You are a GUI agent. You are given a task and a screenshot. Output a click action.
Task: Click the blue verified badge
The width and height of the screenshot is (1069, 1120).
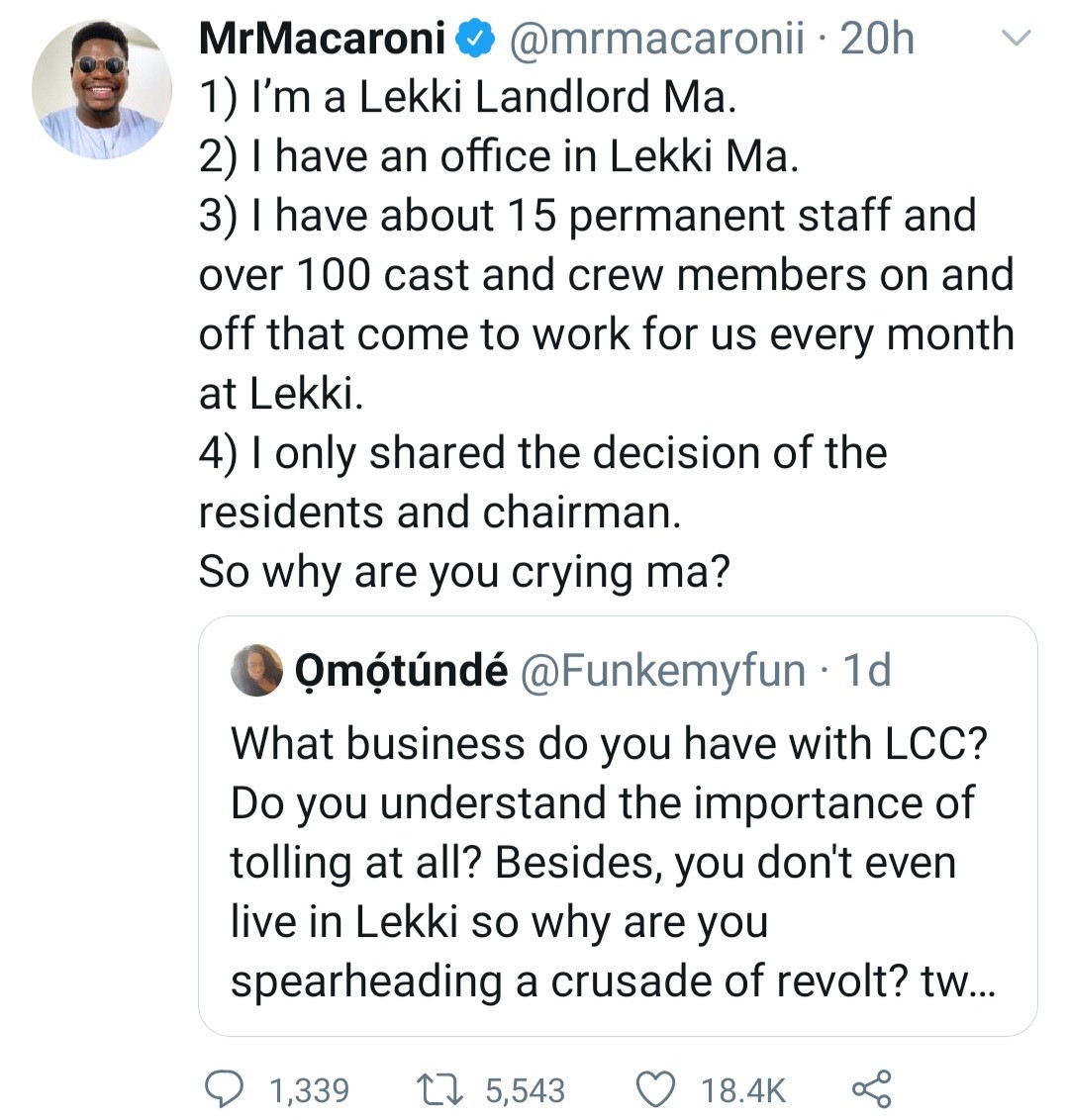[x=476, y=40]
